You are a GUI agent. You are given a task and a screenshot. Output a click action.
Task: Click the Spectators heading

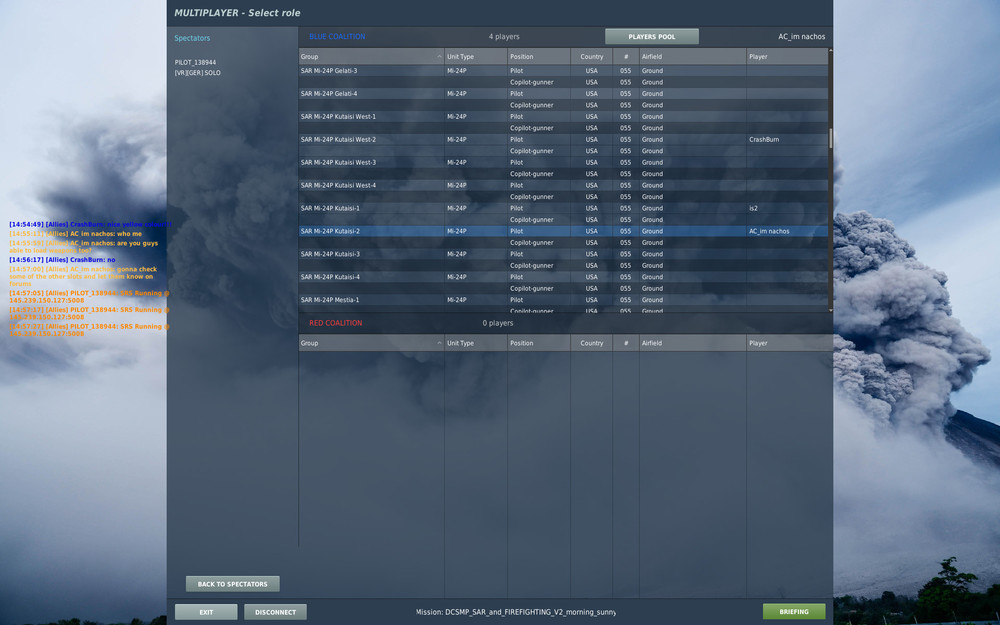[x=192, y=38]
